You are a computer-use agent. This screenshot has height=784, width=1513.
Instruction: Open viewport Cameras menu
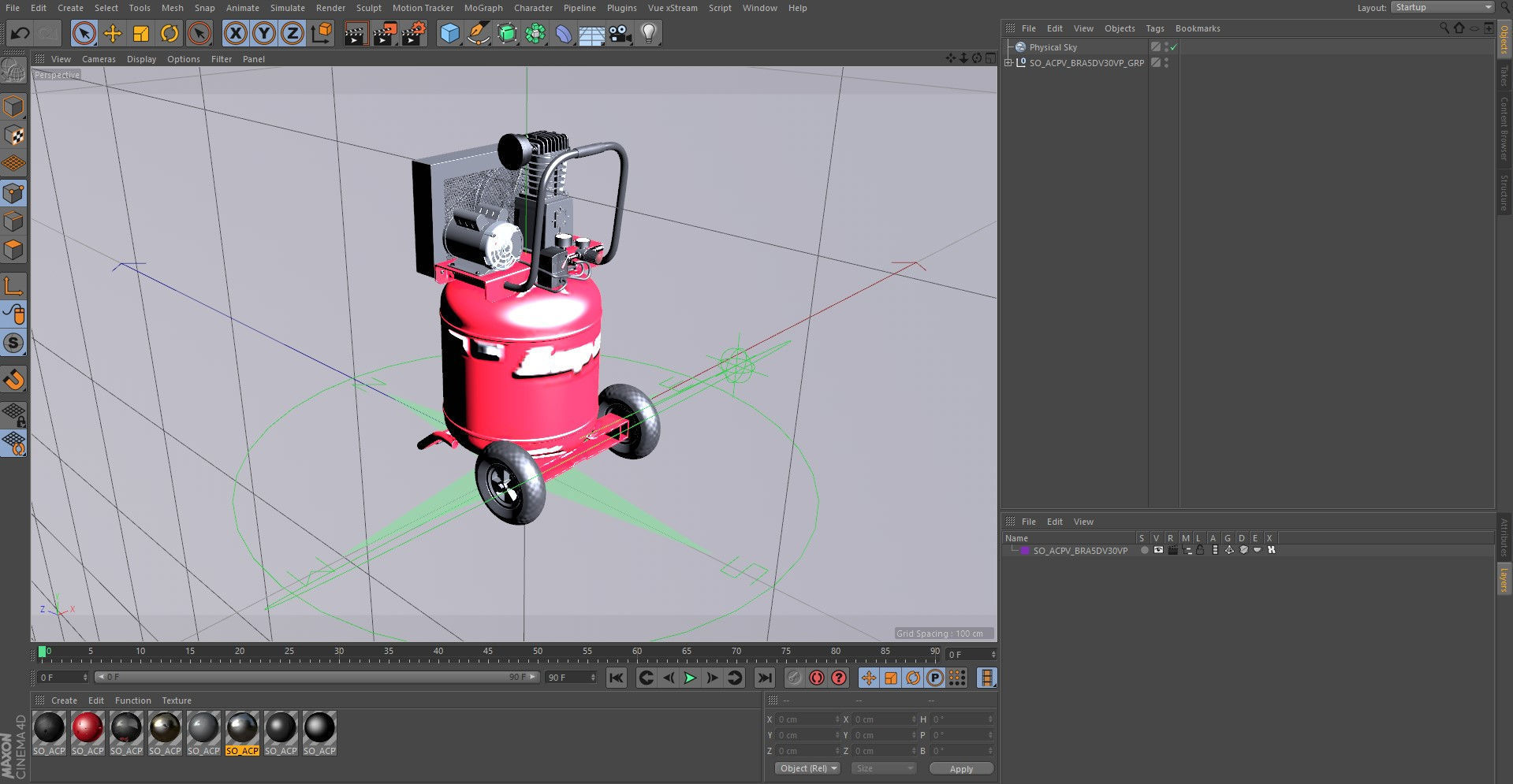[99, 59]
